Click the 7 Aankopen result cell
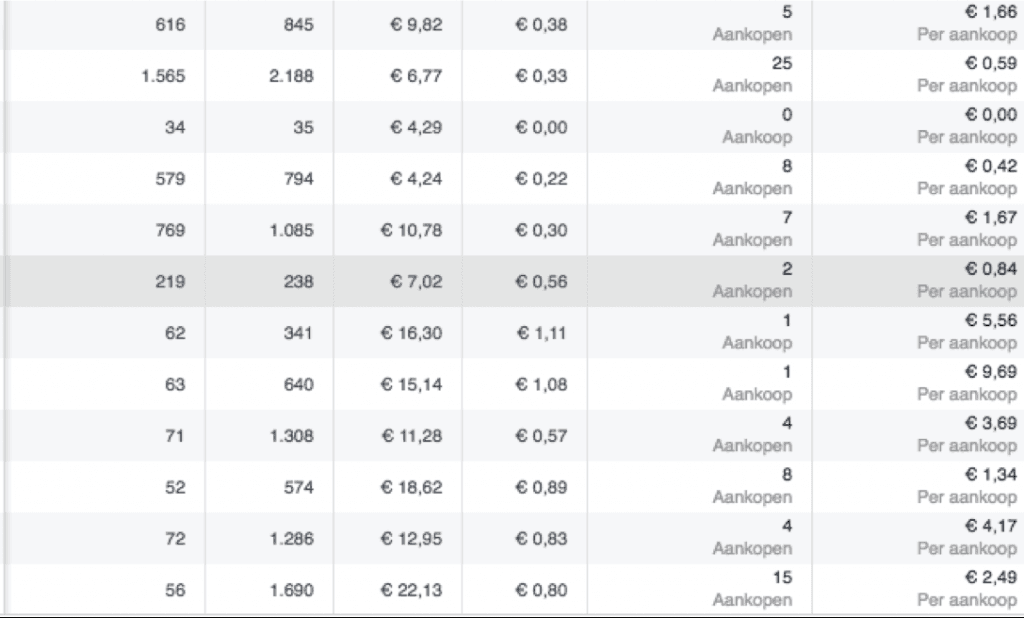This screenshot has height=618, width=1024. tap(753, 229)
